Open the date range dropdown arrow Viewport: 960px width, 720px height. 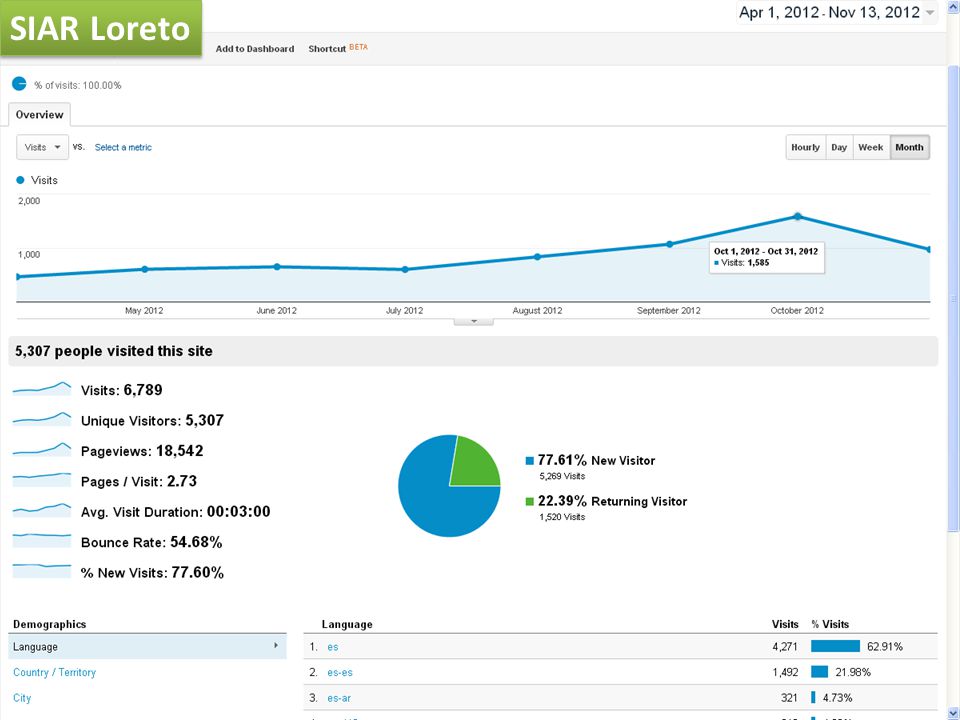(929, 13)
